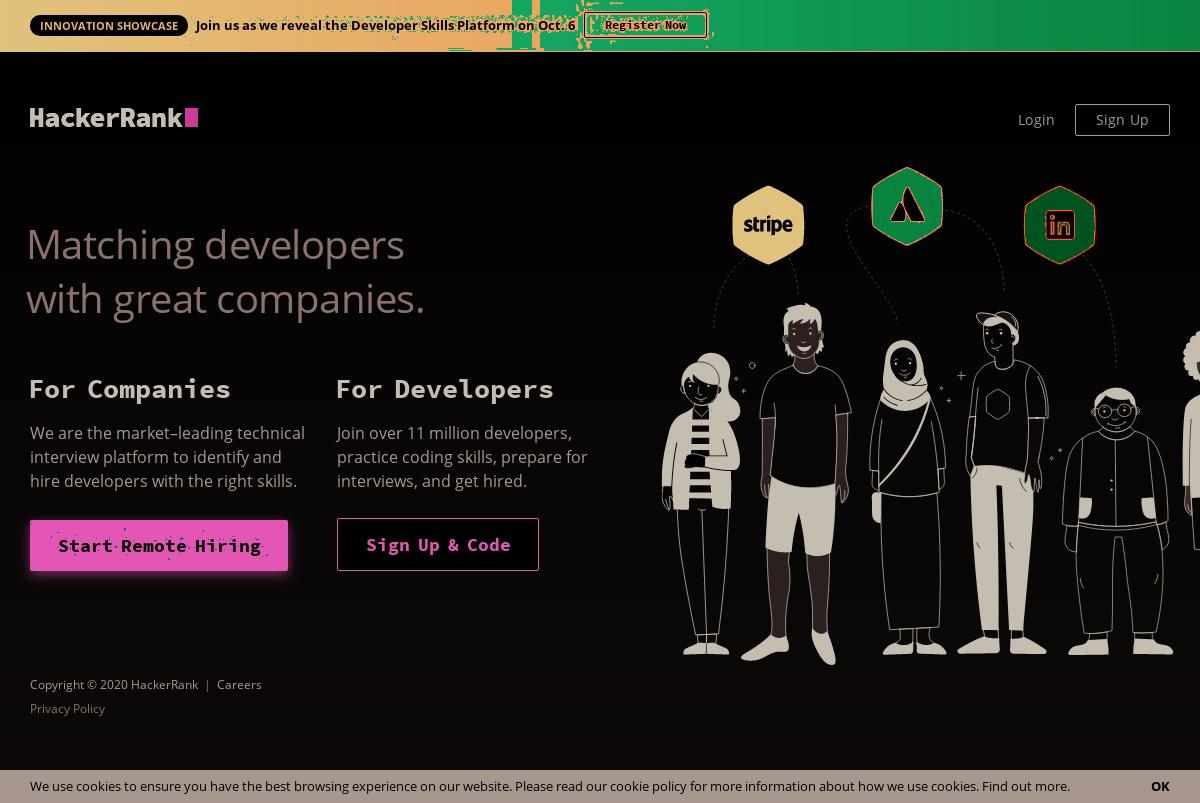Viewport: 1200px width, 803px height.
Task: Click the woman wearing hijab illustration
Action: [x=908, y=498]
